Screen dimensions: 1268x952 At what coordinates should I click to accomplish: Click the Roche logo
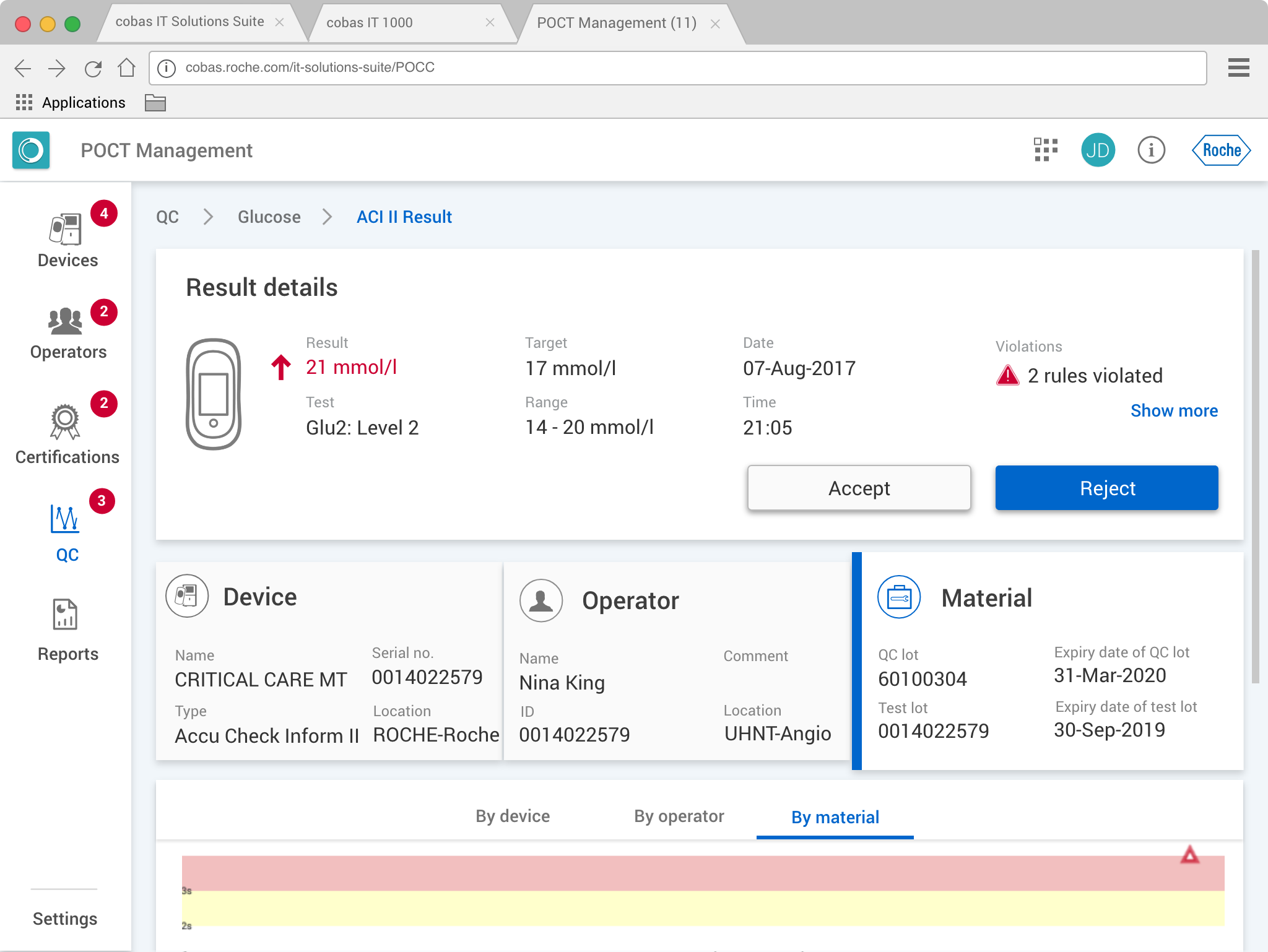pos(1221,150)
